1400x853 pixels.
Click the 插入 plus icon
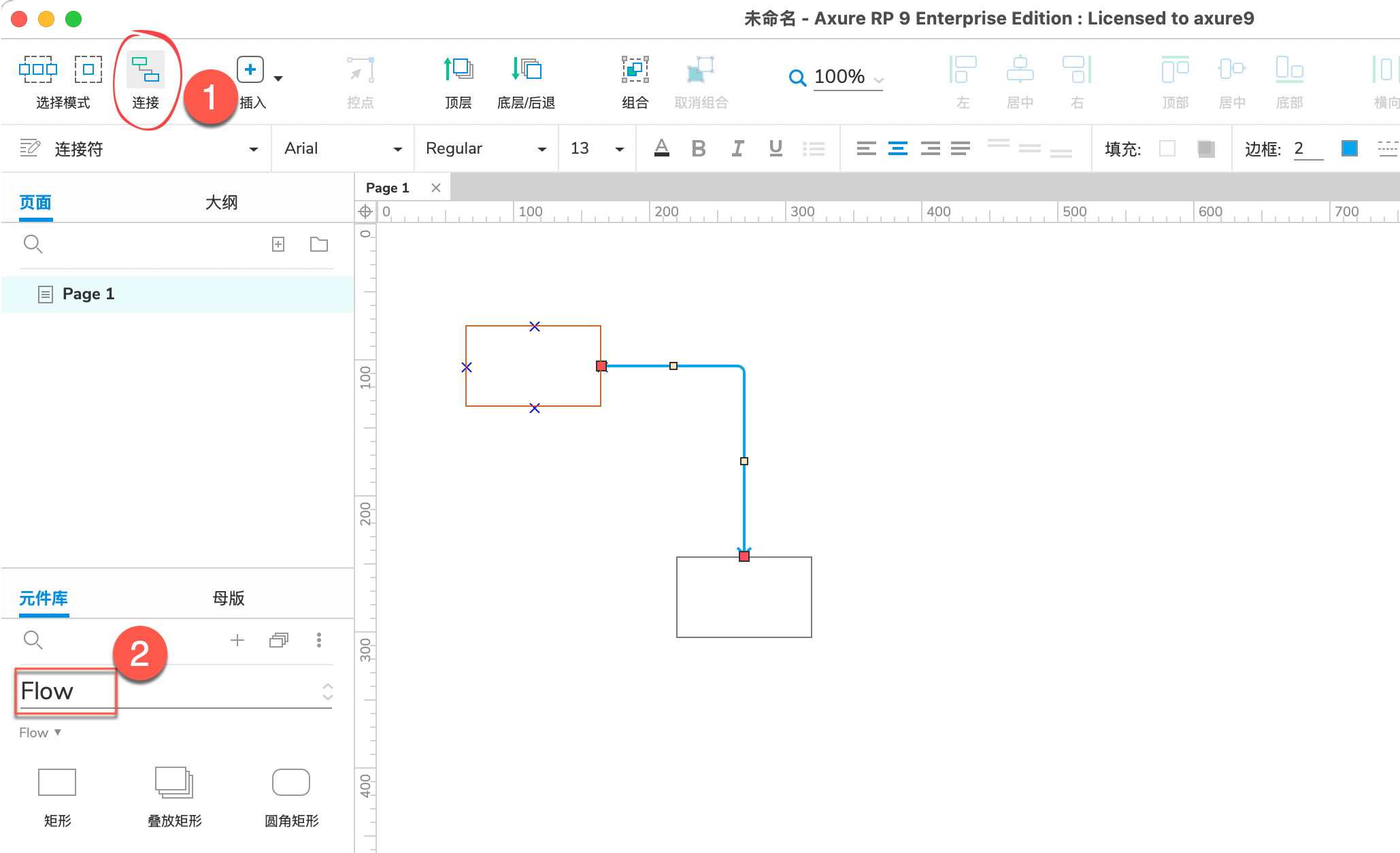tap(250, 69)
